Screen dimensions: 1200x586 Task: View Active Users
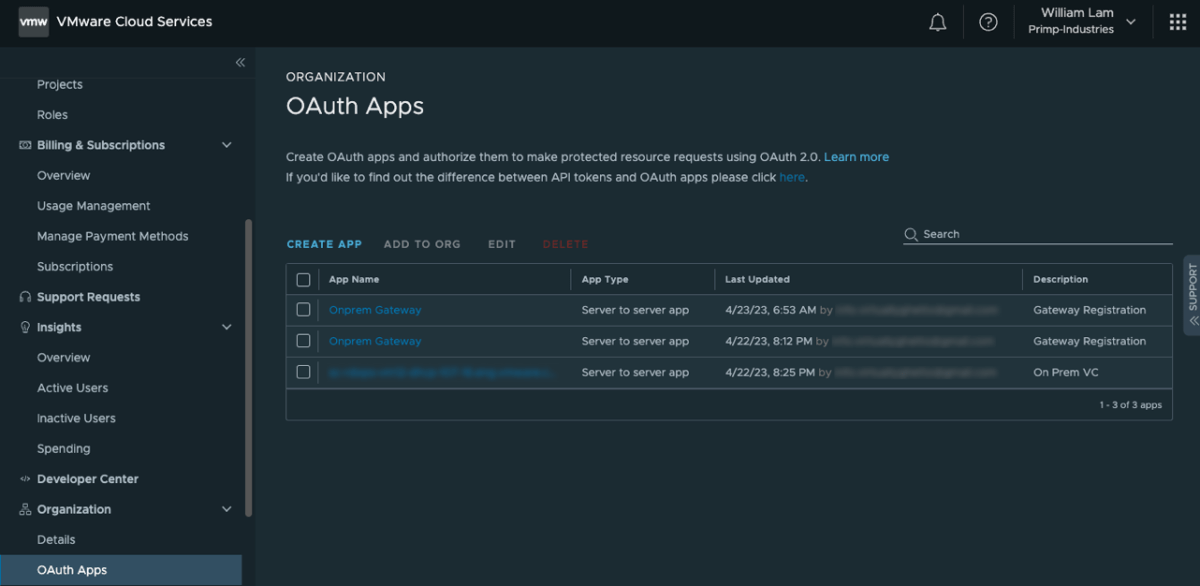click(x=72, y=388)
